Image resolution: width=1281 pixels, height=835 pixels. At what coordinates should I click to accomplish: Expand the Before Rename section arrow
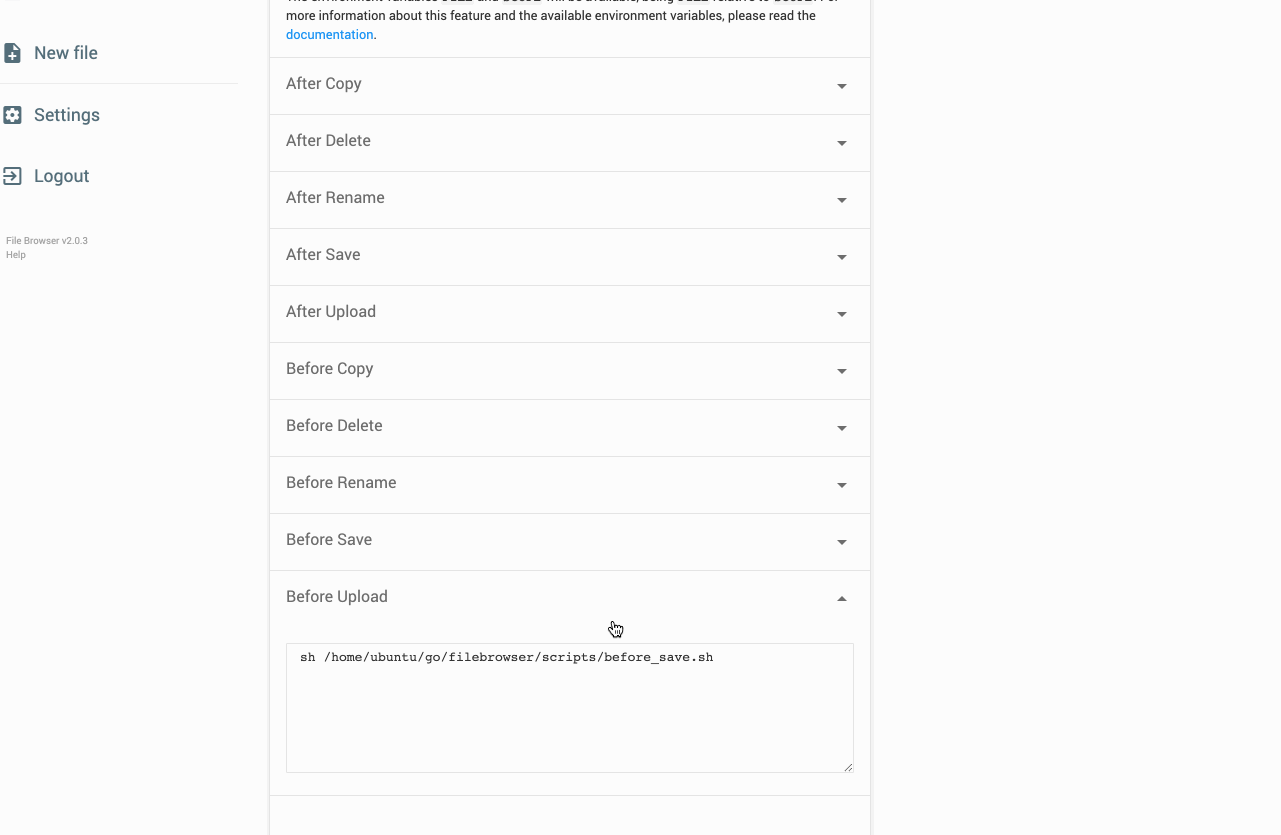point(842,485)
